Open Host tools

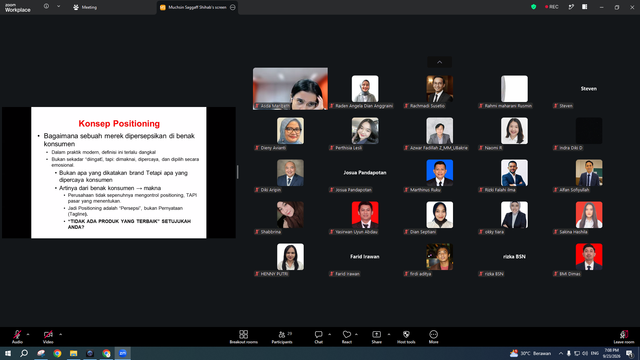tap(406, 337)
